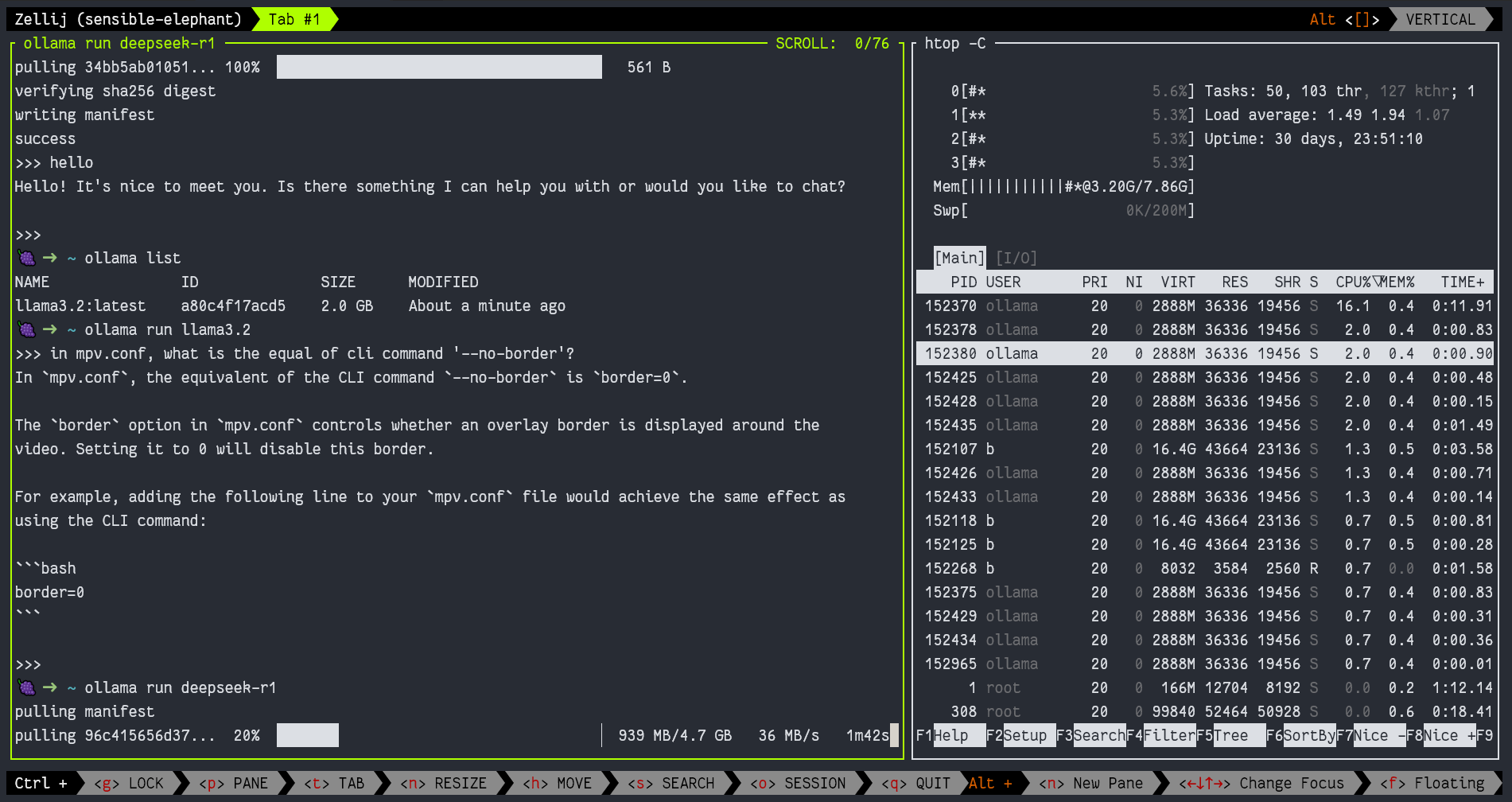1512x802 pixels.
Task: Click the Ctrl+o SESSION mode segment
Action: (x=798, y=783)
